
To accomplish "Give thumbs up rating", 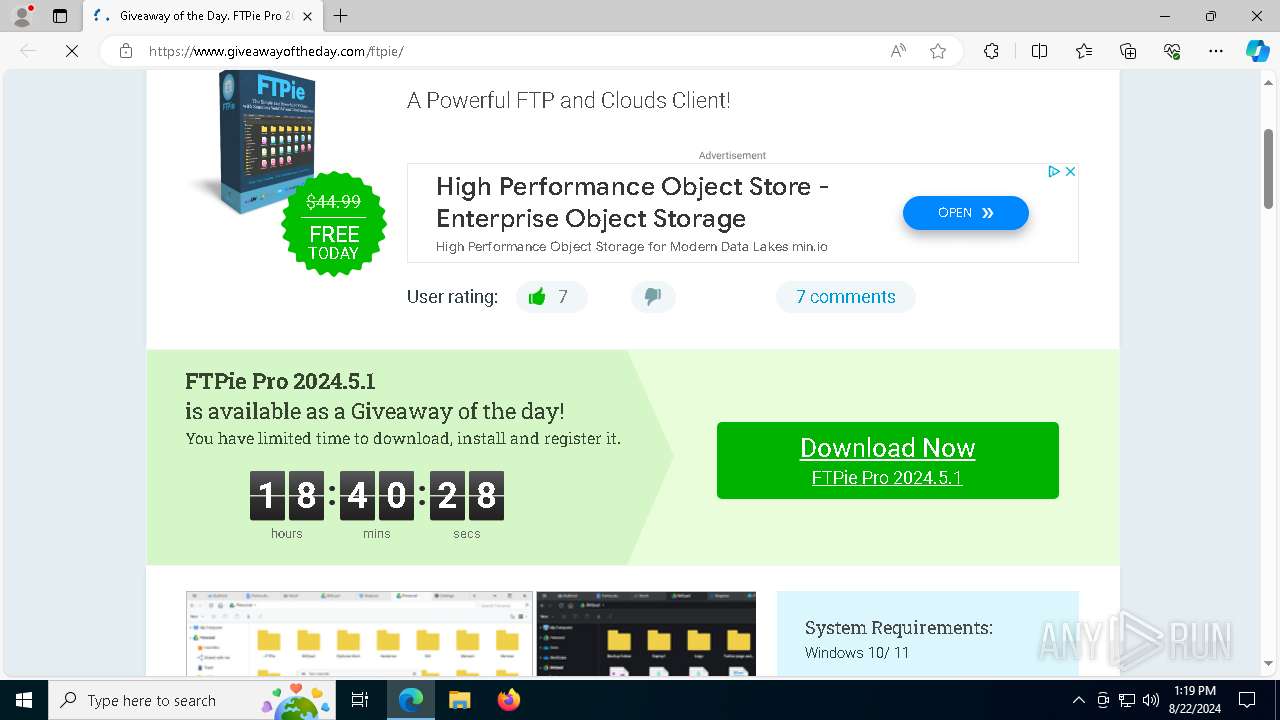I will click(551, 297).
